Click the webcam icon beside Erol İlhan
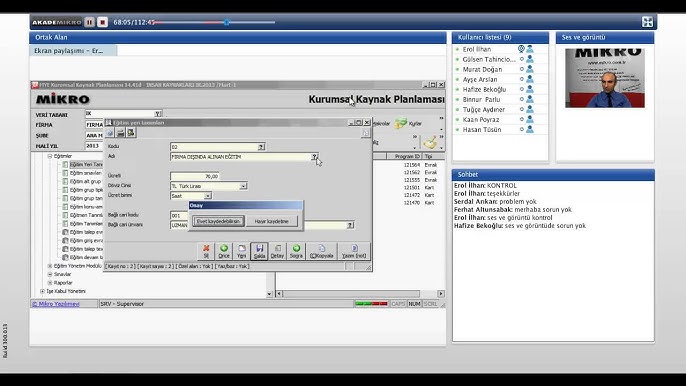 (521, 49)
